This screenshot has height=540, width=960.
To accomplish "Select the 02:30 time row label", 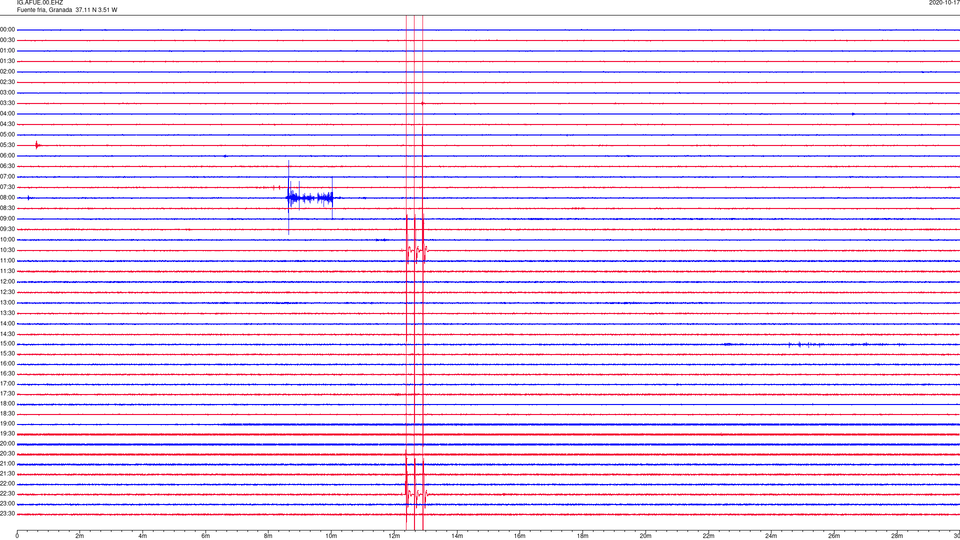I will click(7, 82).
